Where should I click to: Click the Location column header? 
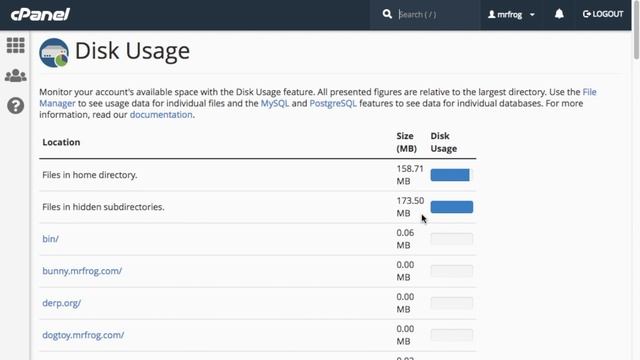61,142
